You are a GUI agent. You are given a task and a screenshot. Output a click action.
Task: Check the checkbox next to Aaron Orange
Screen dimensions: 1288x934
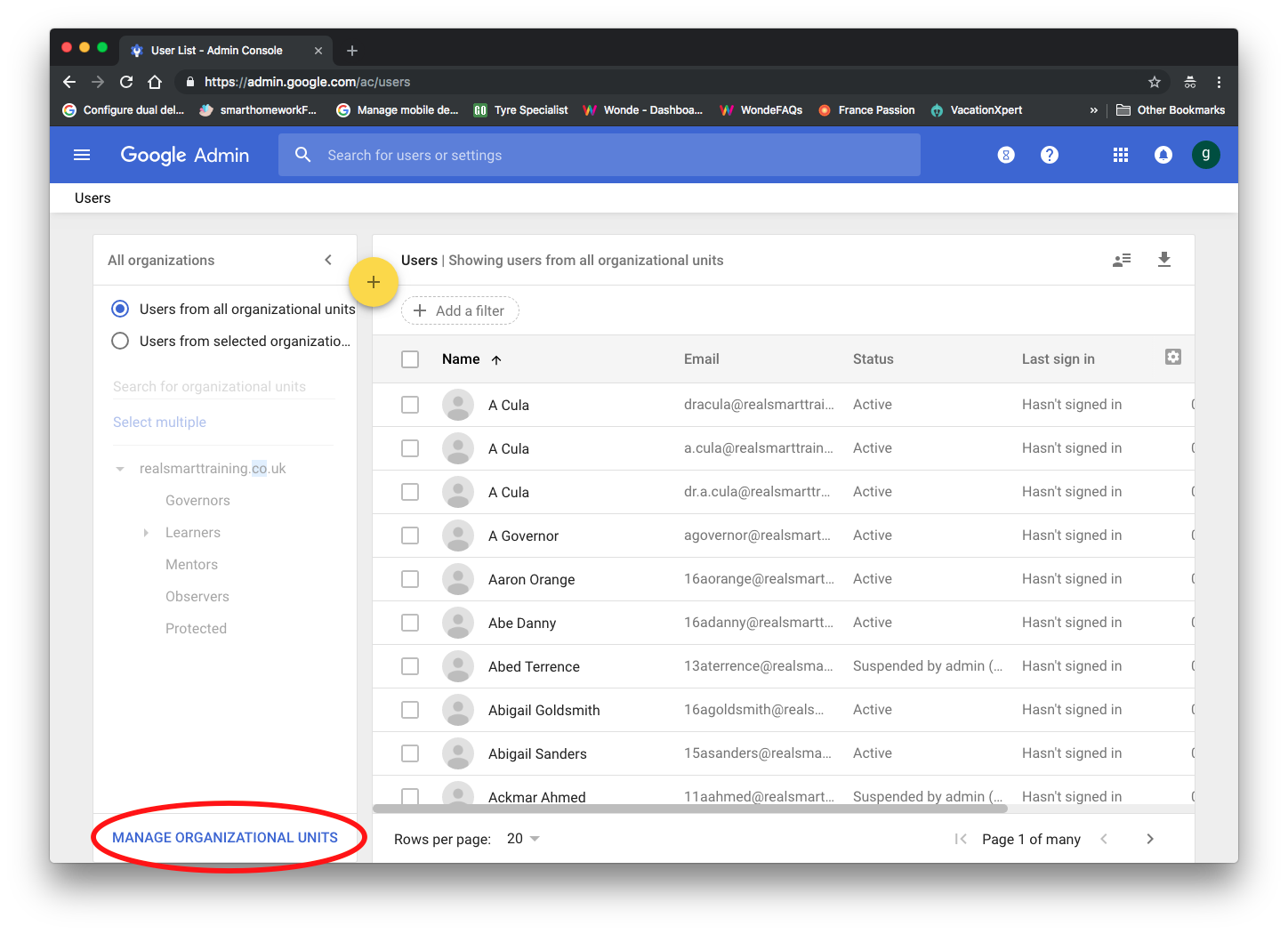point(410,578)
